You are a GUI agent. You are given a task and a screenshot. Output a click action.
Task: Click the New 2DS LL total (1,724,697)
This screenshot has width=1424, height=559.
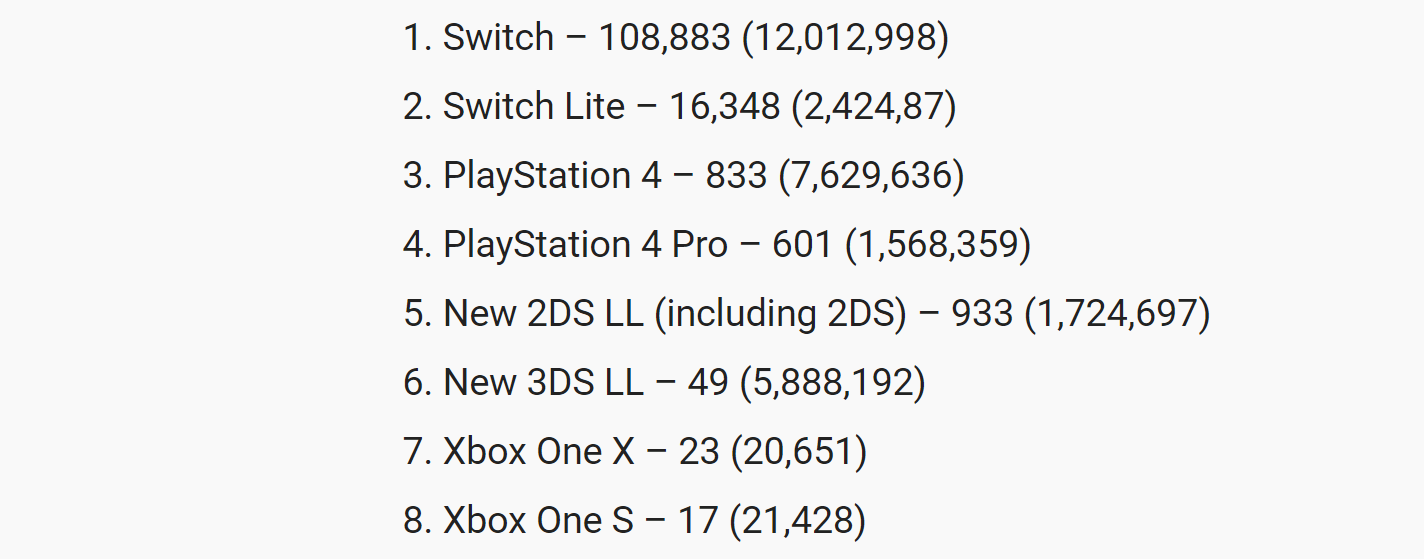coord(1116,313)
